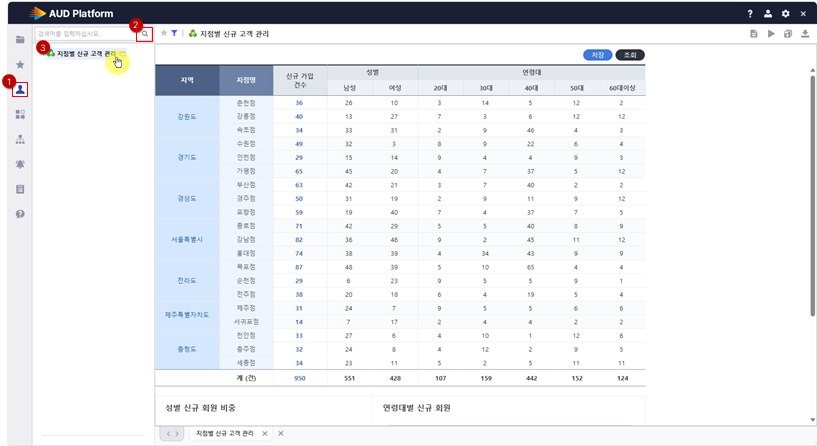The image size is (817, 446).
Task: Toggle the favorite star beside the report title
Action: pos(163,34)
